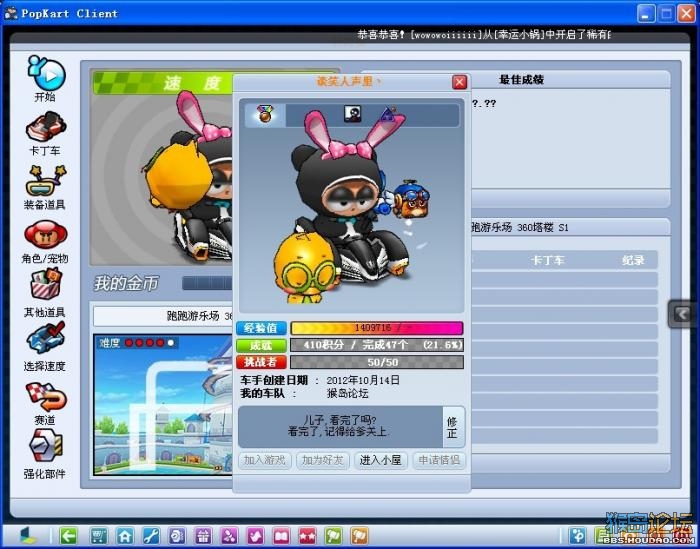The image size is (700, 549).
Task: Click the 车手创建日期 2012年10月14日 text
Action: tap(320, 380)
